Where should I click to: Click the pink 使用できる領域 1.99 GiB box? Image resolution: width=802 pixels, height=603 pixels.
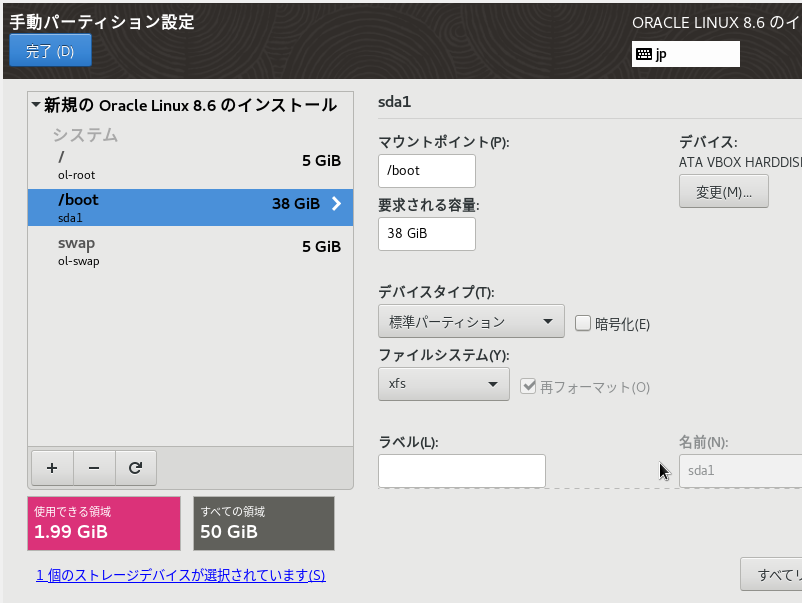click(104, 523)
